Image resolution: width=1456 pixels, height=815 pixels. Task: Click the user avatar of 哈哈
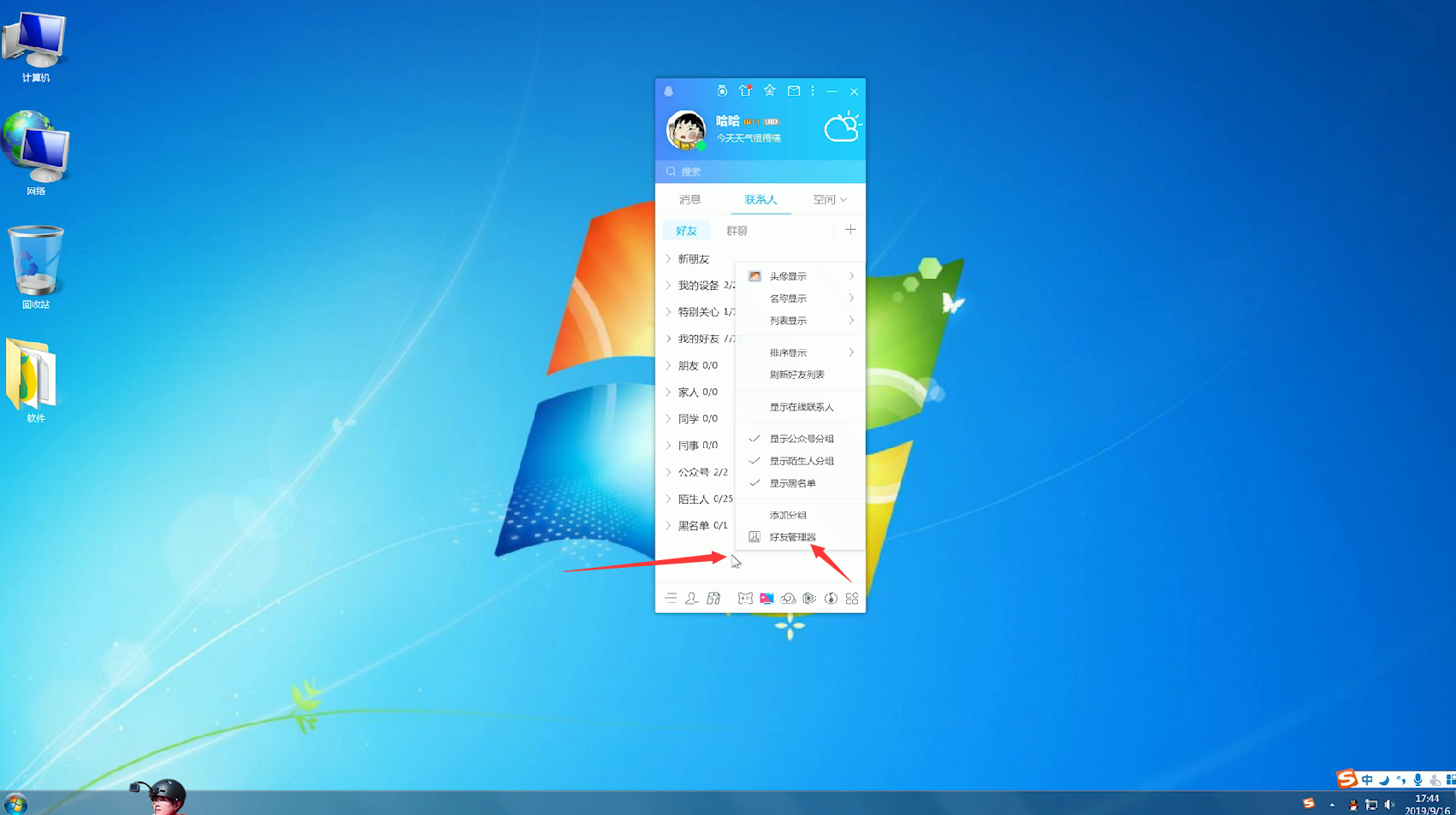[686, 130]
